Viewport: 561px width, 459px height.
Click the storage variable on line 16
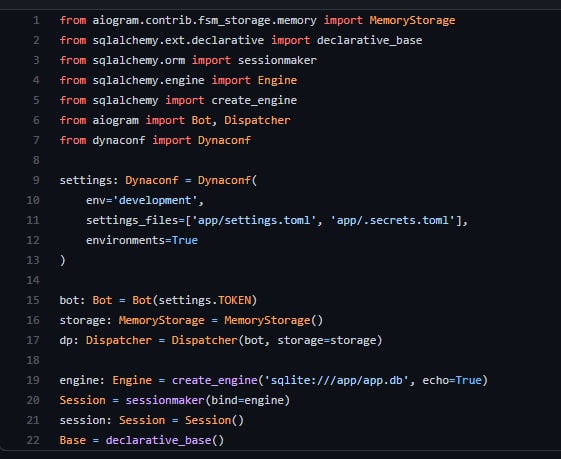click(82, 320)
